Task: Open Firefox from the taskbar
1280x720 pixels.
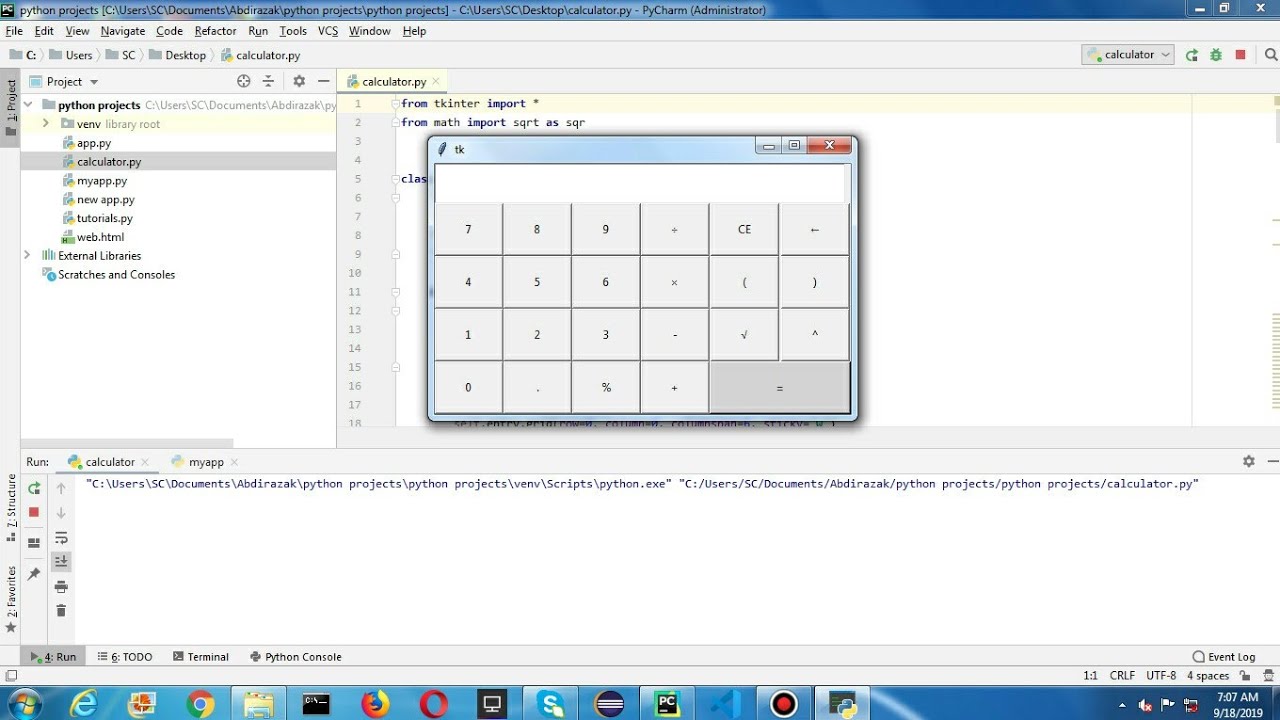Action: pyautogui.click(x=375, y=705)
